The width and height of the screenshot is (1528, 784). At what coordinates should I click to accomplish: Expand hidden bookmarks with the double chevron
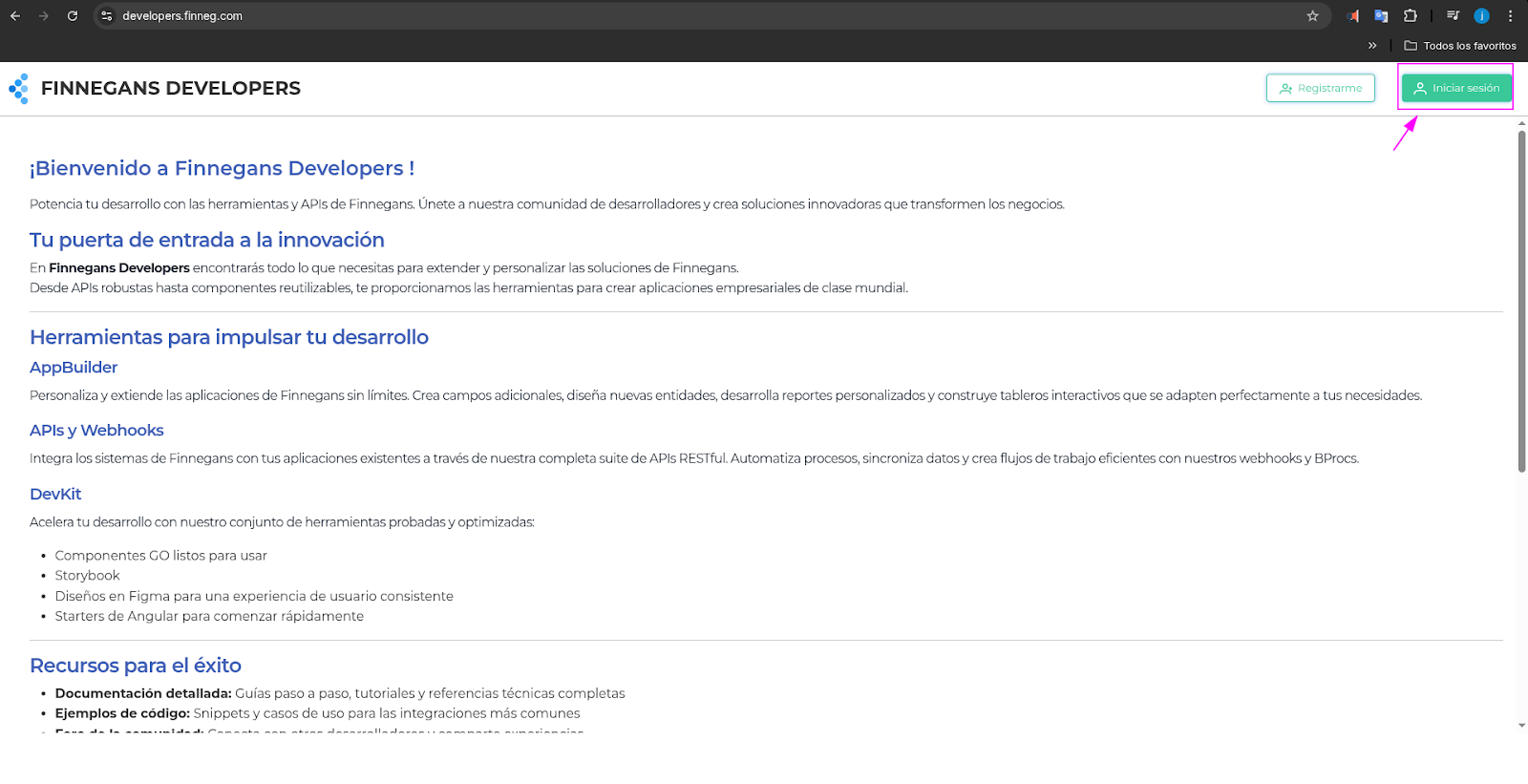coord(1372,46)
